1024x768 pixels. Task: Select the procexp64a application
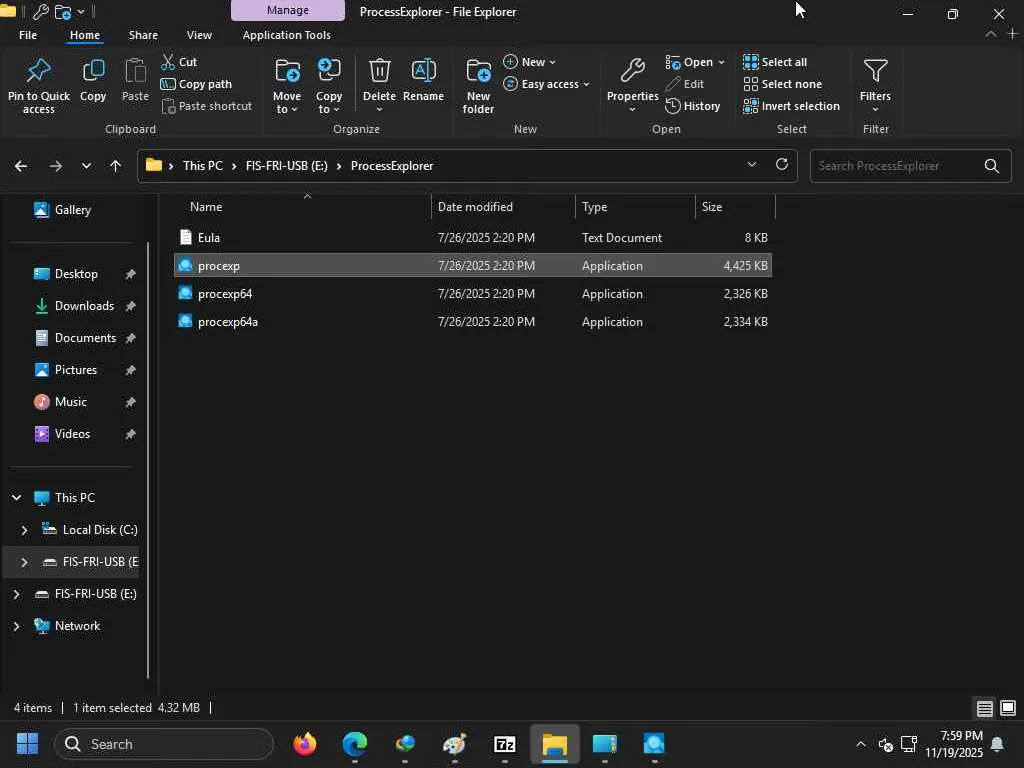pos(473,322)
